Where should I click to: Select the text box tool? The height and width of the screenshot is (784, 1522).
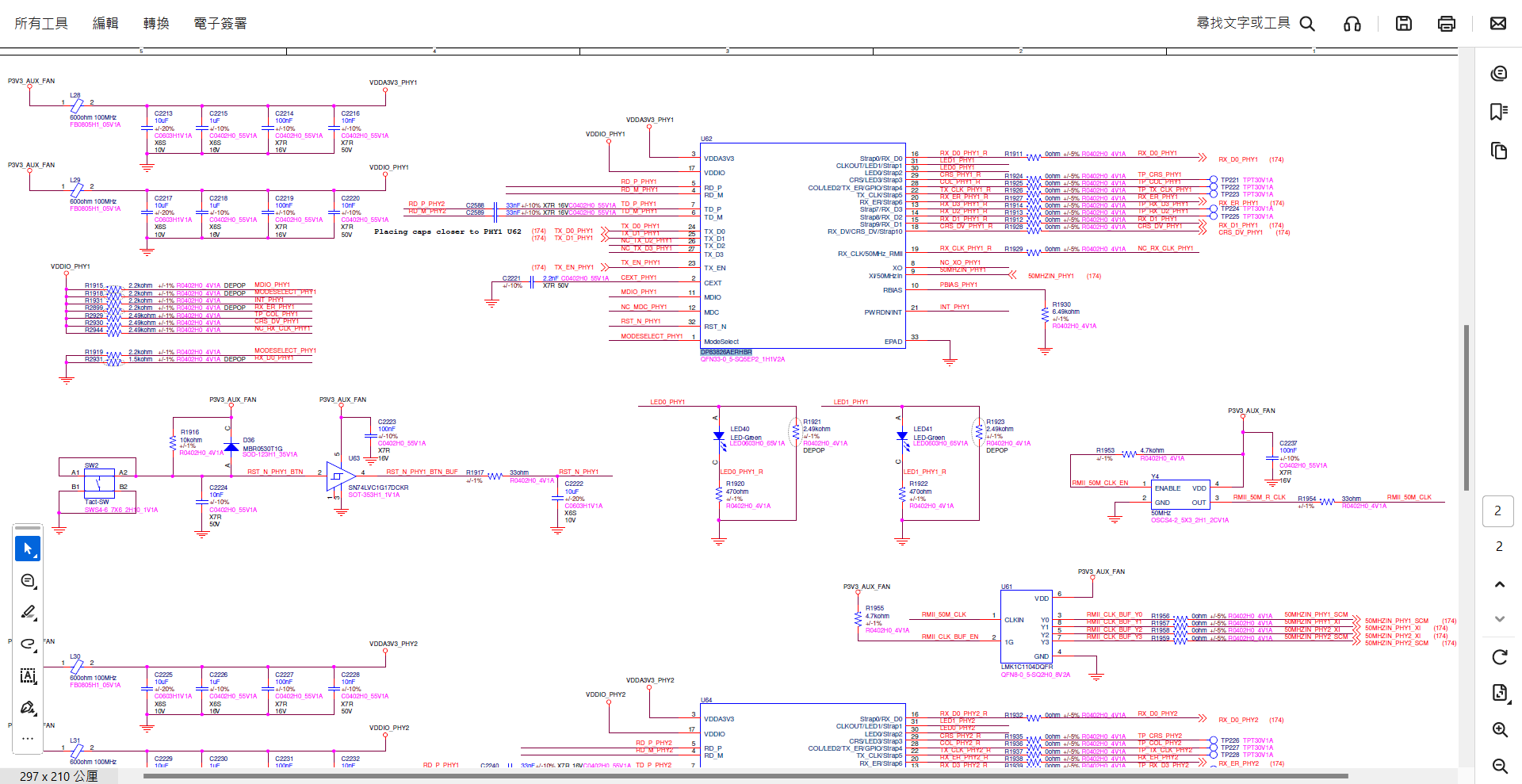click(28, 675)
